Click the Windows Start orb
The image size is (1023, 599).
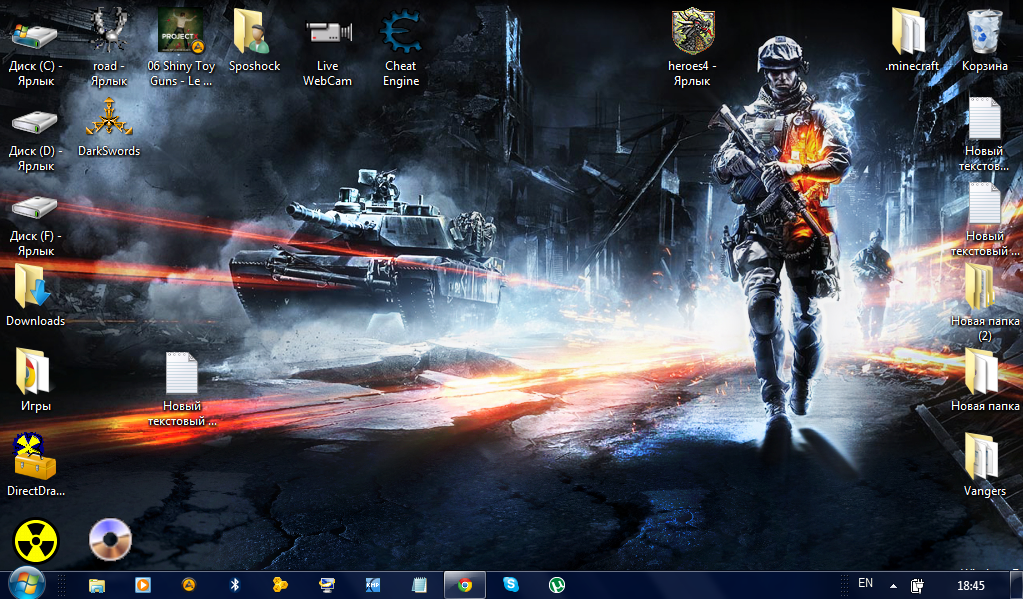click(x=26, y=583)
